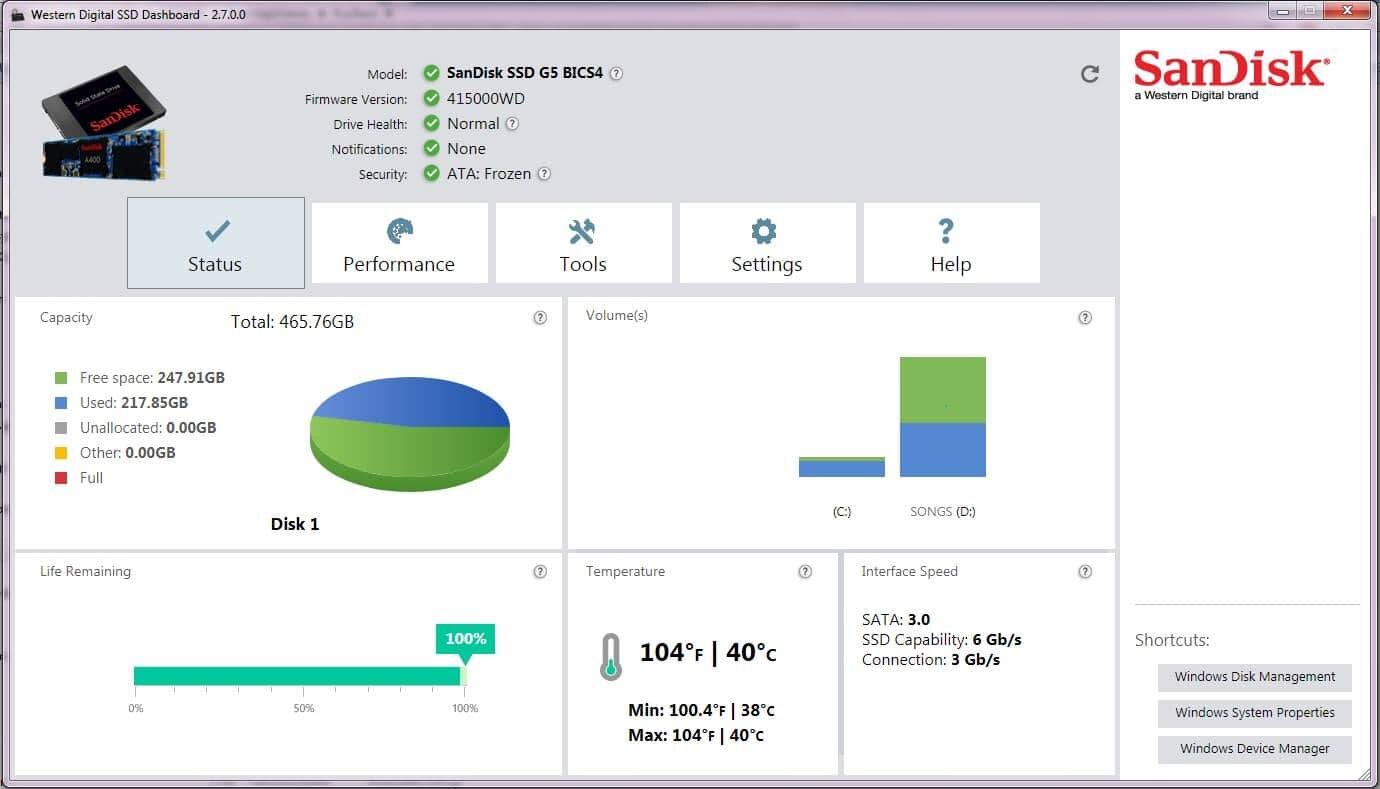Click the "Disk 1" label
This screenshot has height=789, width=1380.
click(x=295, y=524)
